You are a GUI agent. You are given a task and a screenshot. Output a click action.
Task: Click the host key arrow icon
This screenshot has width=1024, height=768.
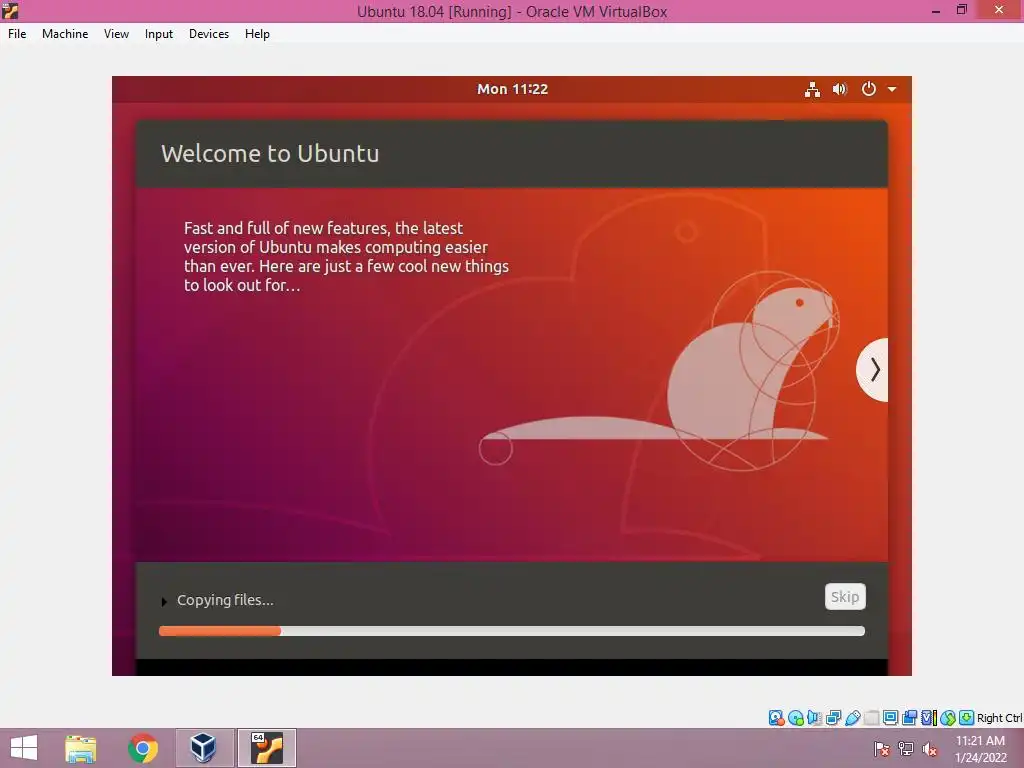pos(967,718)
